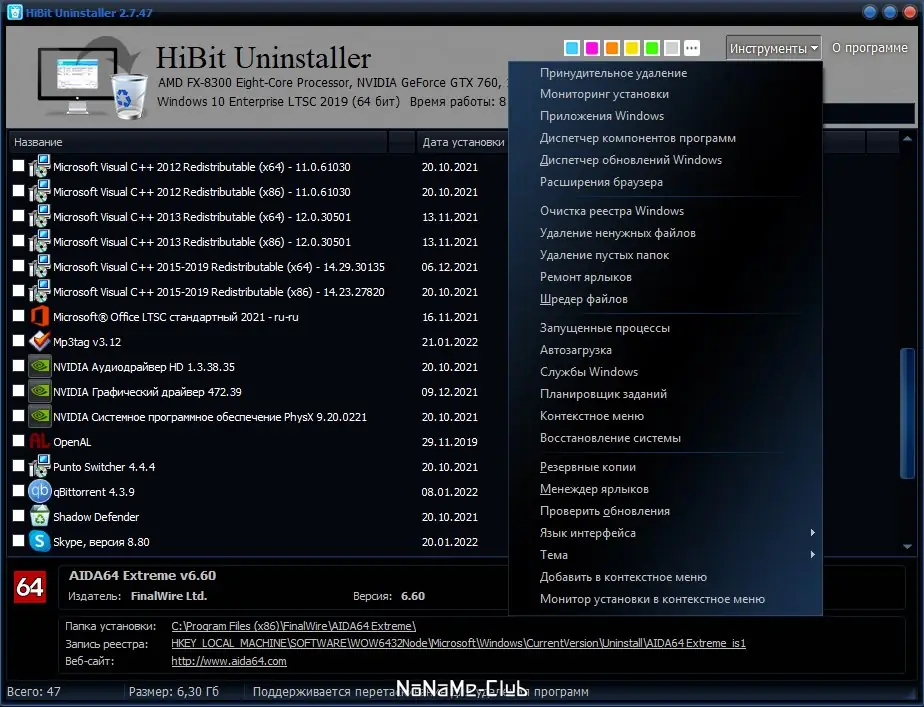924x707 pixels.
Task: Check the Punto Switcher 4.4.4 checkbox
Action: pos(18,465)
